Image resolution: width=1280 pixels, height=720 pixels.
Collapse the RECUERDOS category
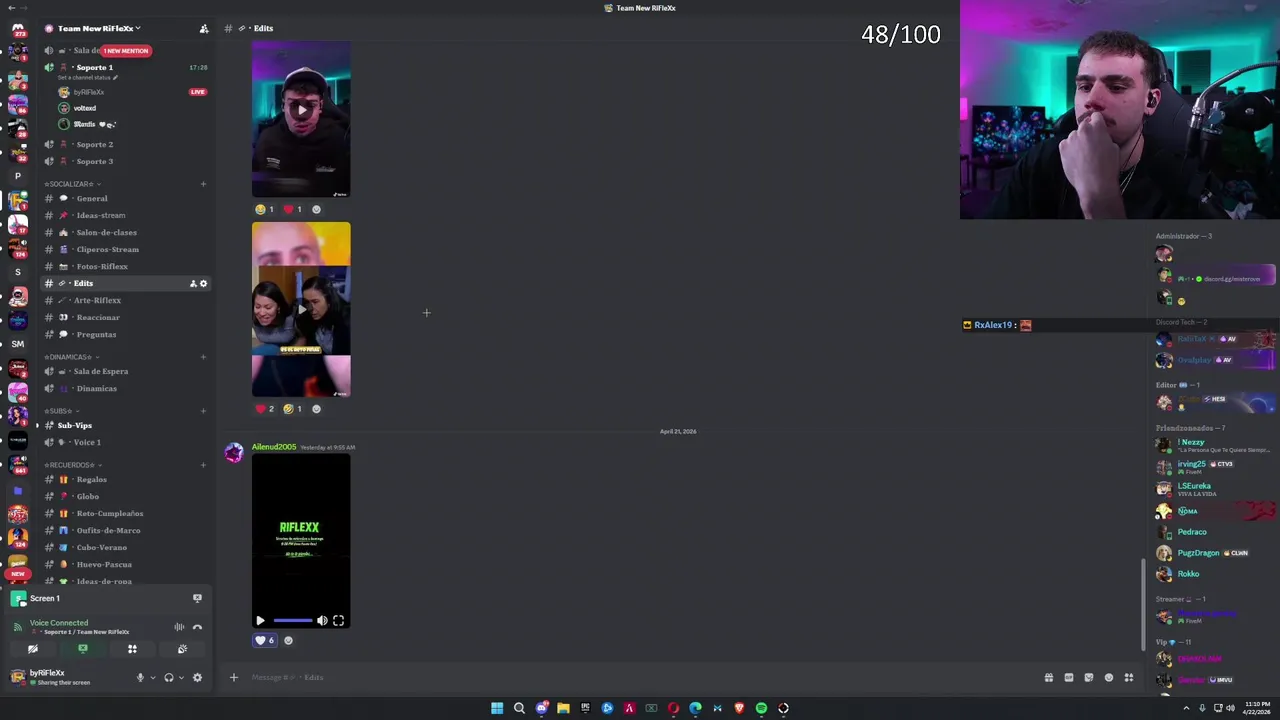(73, 465)
